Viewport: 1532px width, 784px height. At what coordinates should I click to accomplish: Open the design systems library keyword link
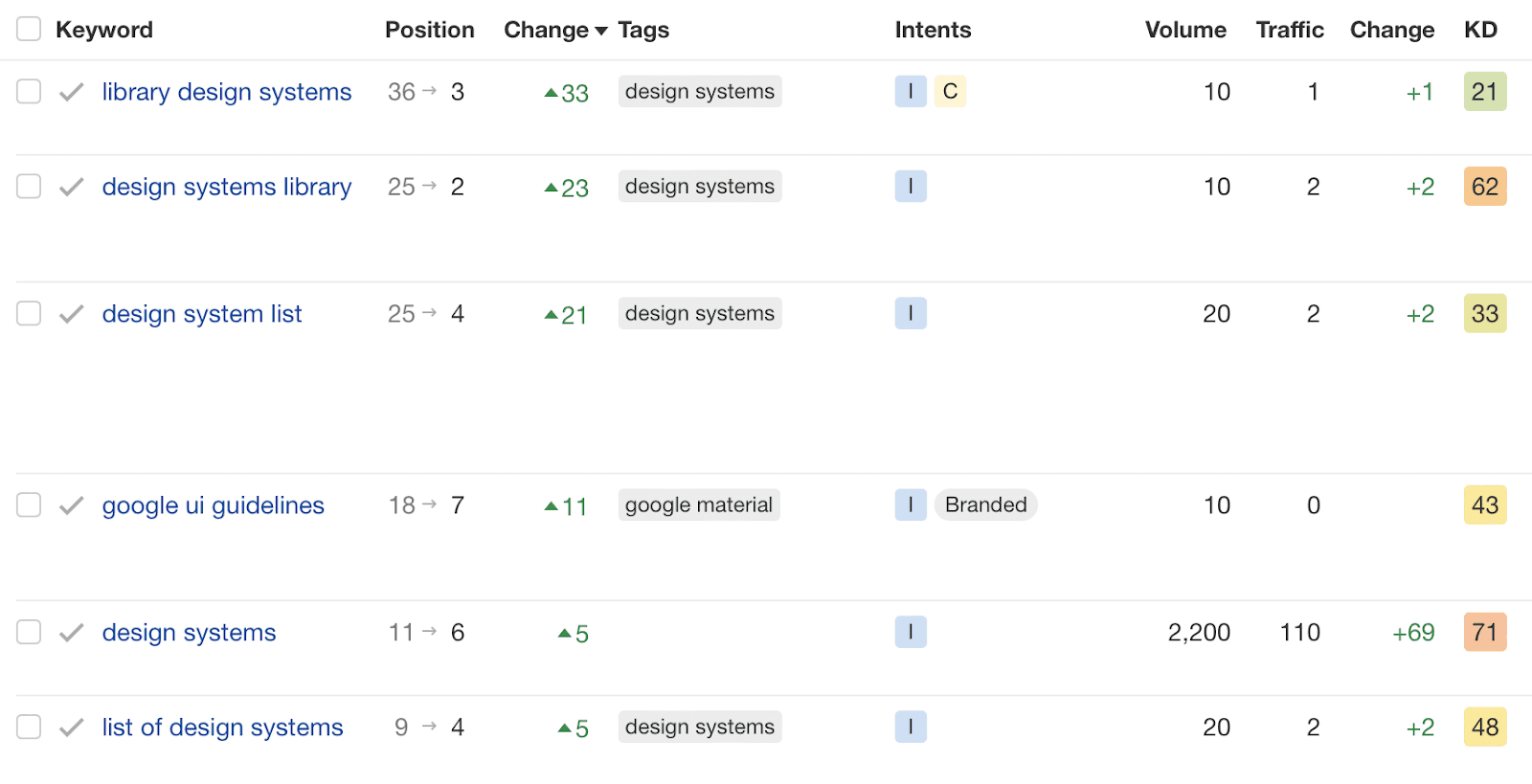click(x=227, y=187)
